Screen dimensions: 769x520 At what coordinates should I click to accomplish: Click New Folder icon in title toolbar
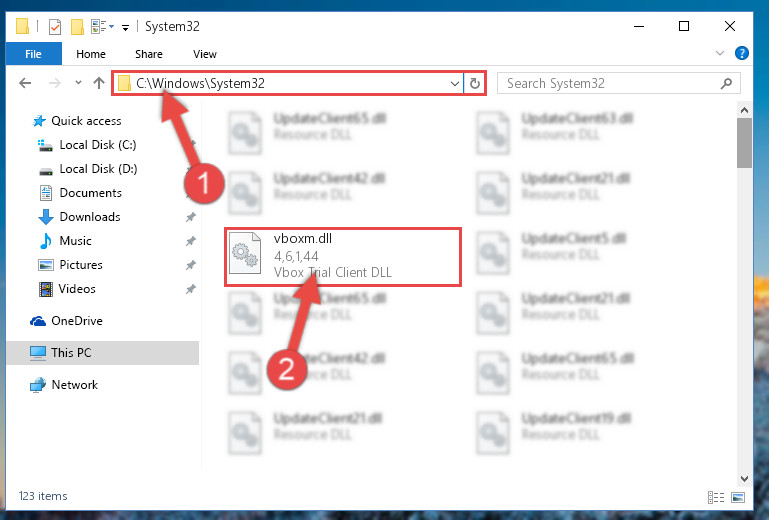click(77, 26)
